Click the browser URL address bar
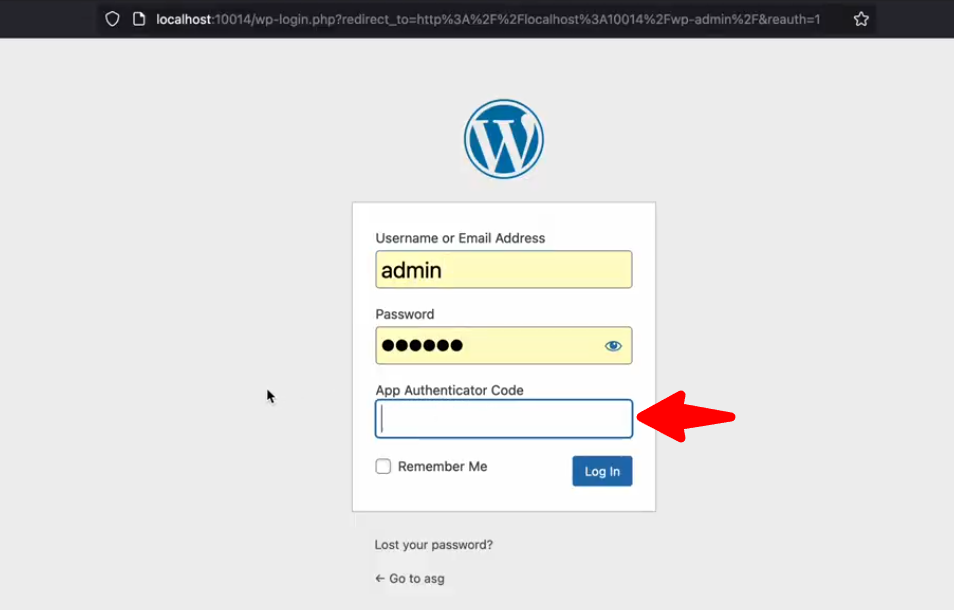The height and width of the screenshot is (610, 954). tap(488, 19)
